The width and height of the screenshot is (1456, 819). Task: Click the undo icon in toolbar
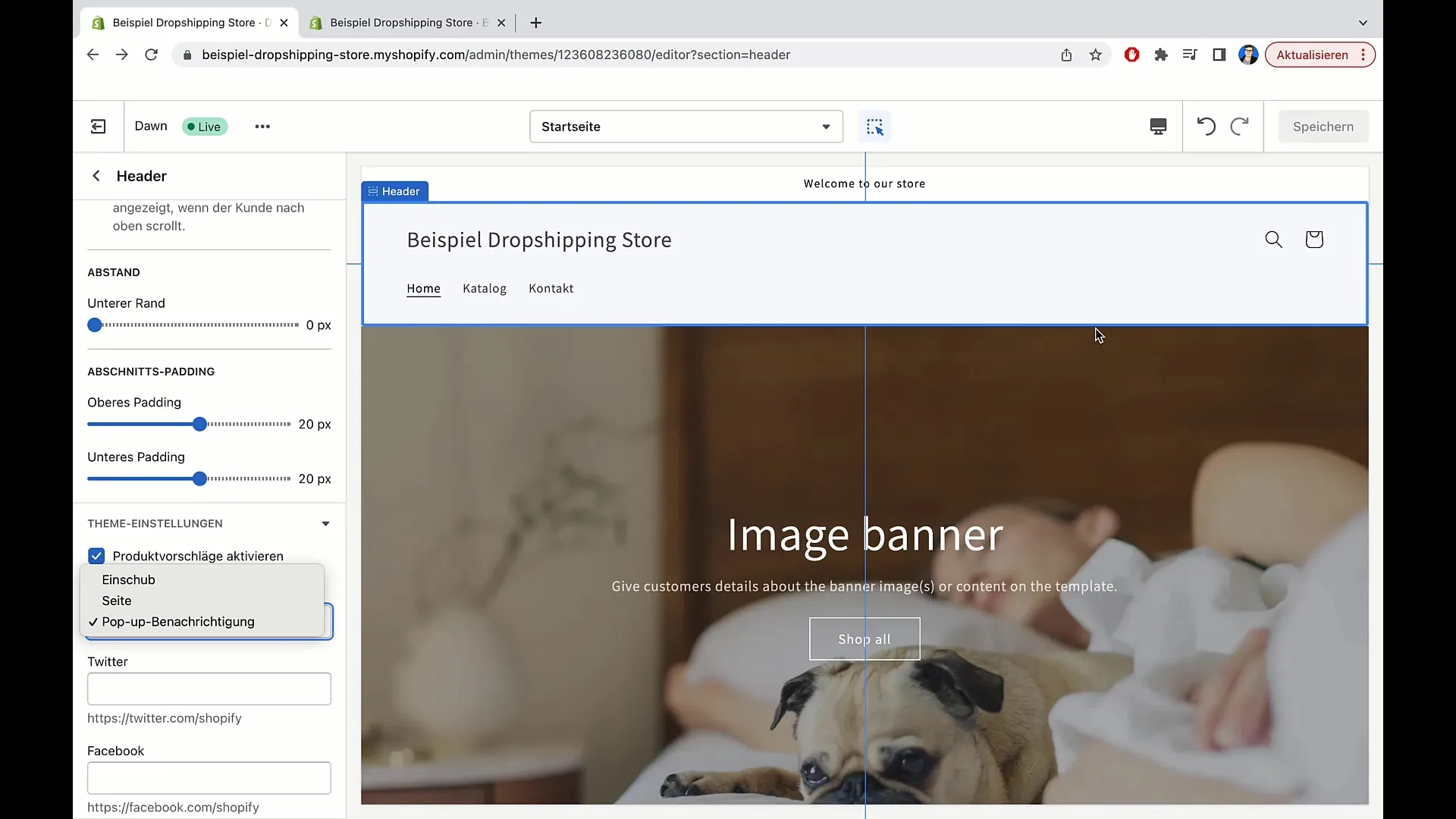[1206, 126]
